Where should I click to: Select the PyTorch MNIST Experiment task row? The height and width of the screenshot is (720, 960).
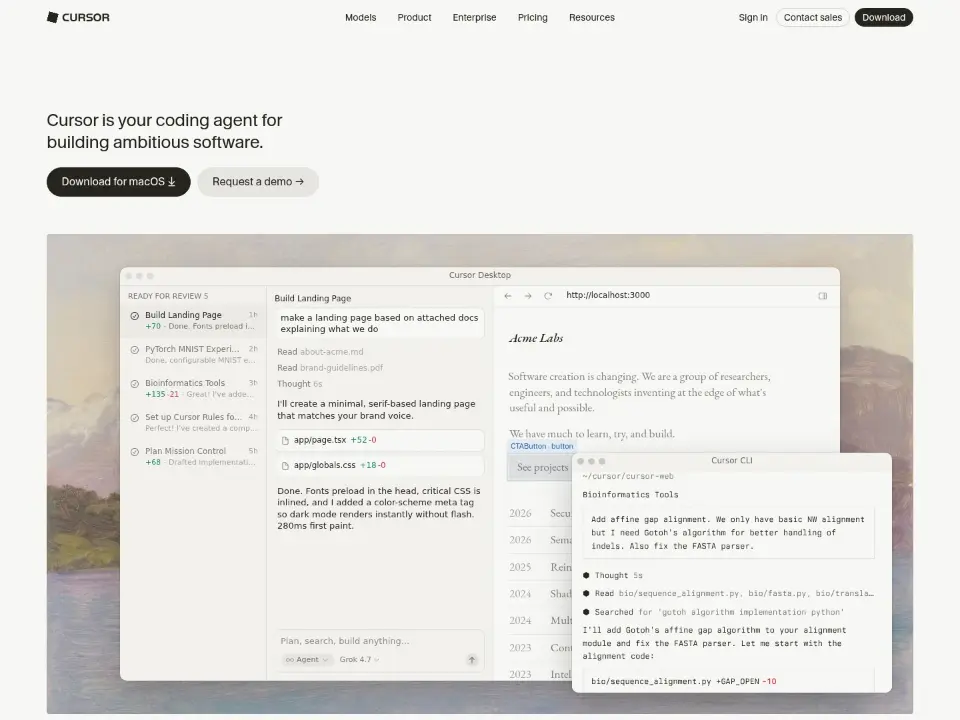(193, 354)
